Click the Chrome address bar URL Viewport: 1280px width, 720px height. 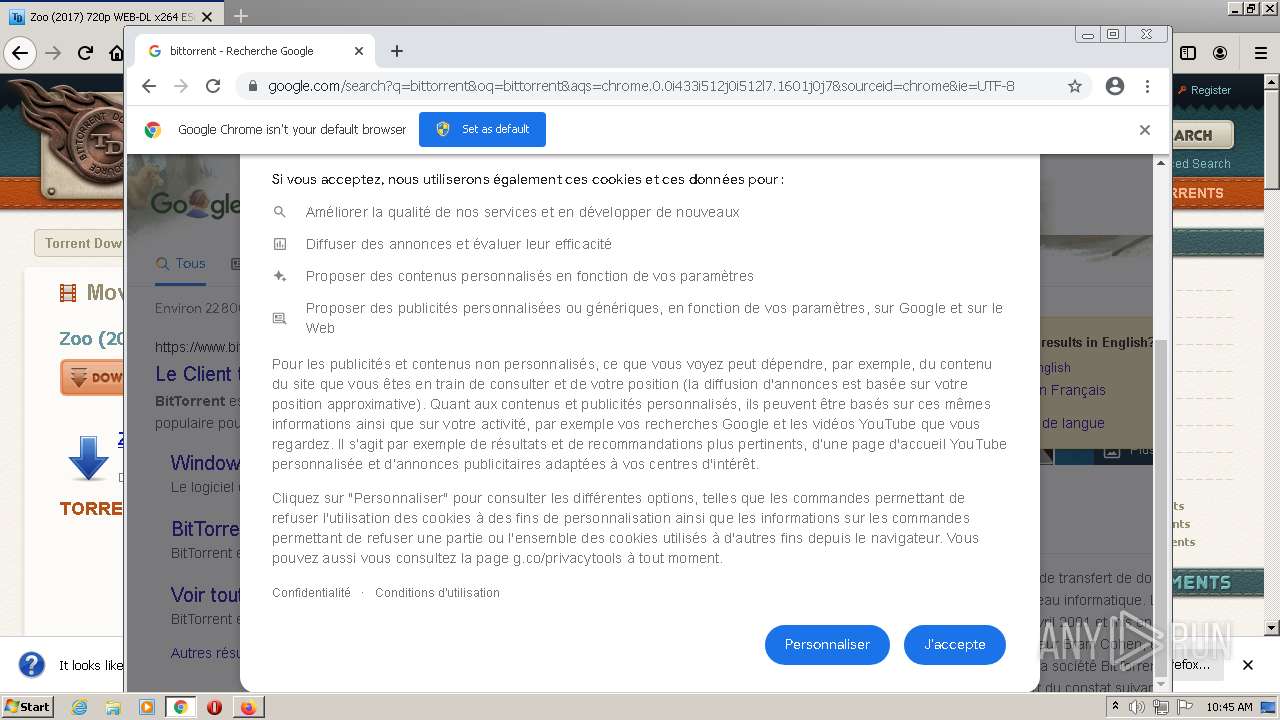coord(641,86)
